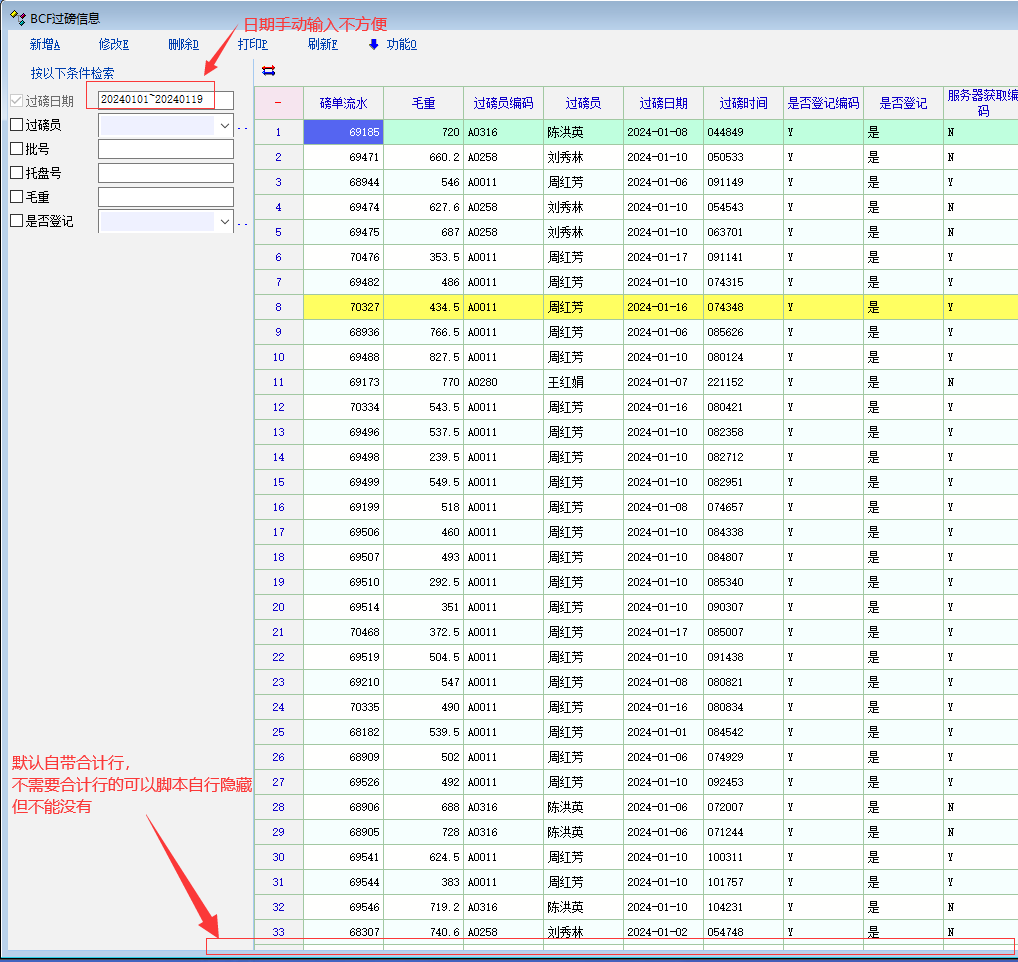Tick the 批号 filter checkbox
1018x962 pixels.
tap(16, 149)
